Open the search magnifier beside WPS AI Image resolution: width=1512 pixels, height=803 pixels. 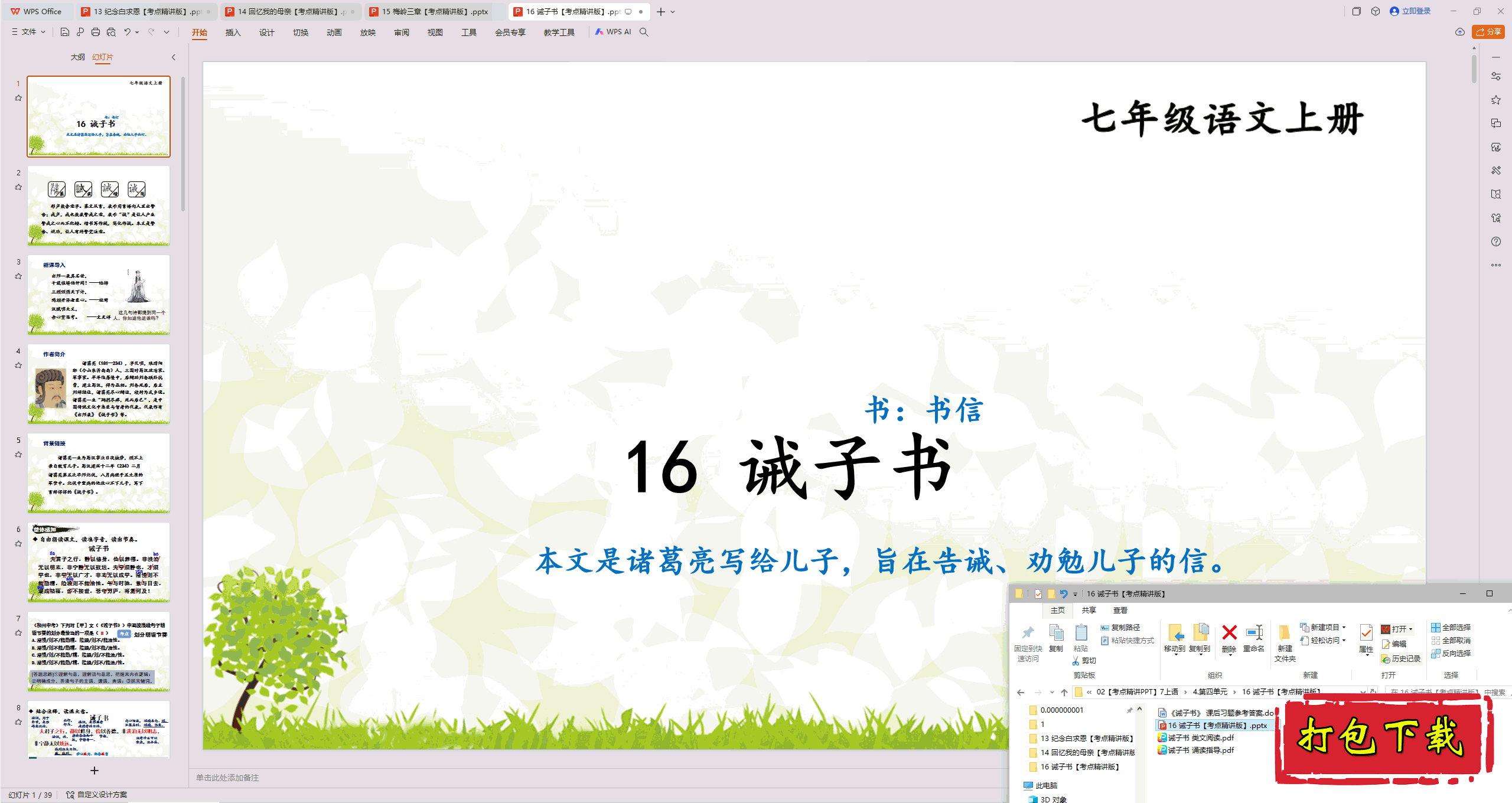[644, 32]
